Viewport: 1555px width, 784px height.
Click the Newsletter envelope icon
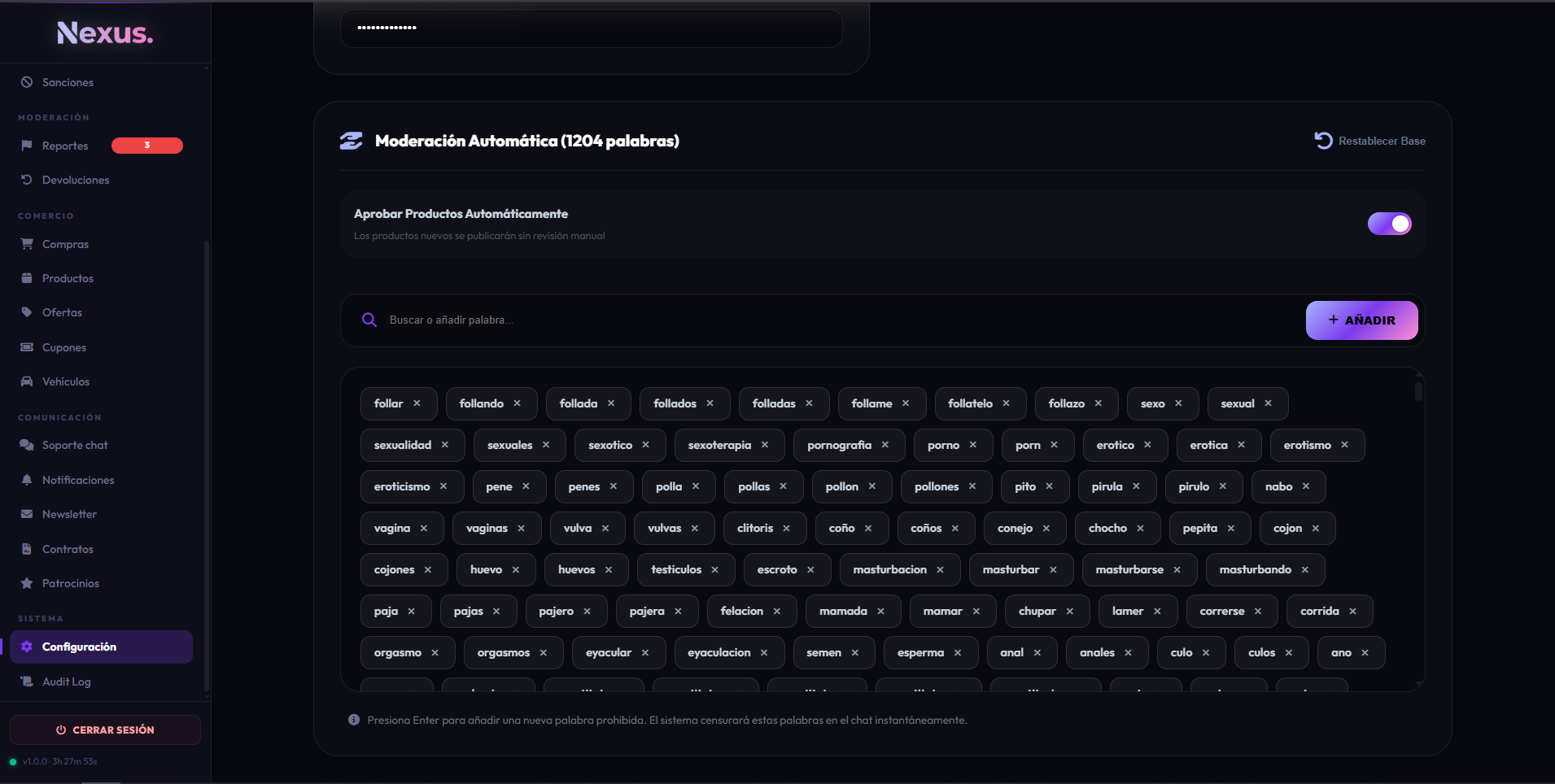pyautogui.click(x=27, y=514)
